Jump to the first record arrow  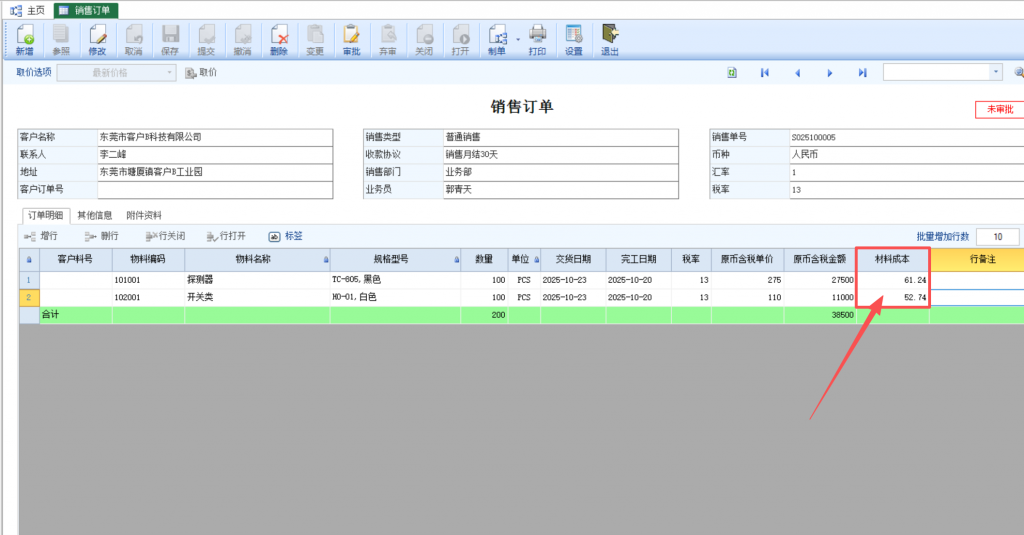(x=764, y=73)
